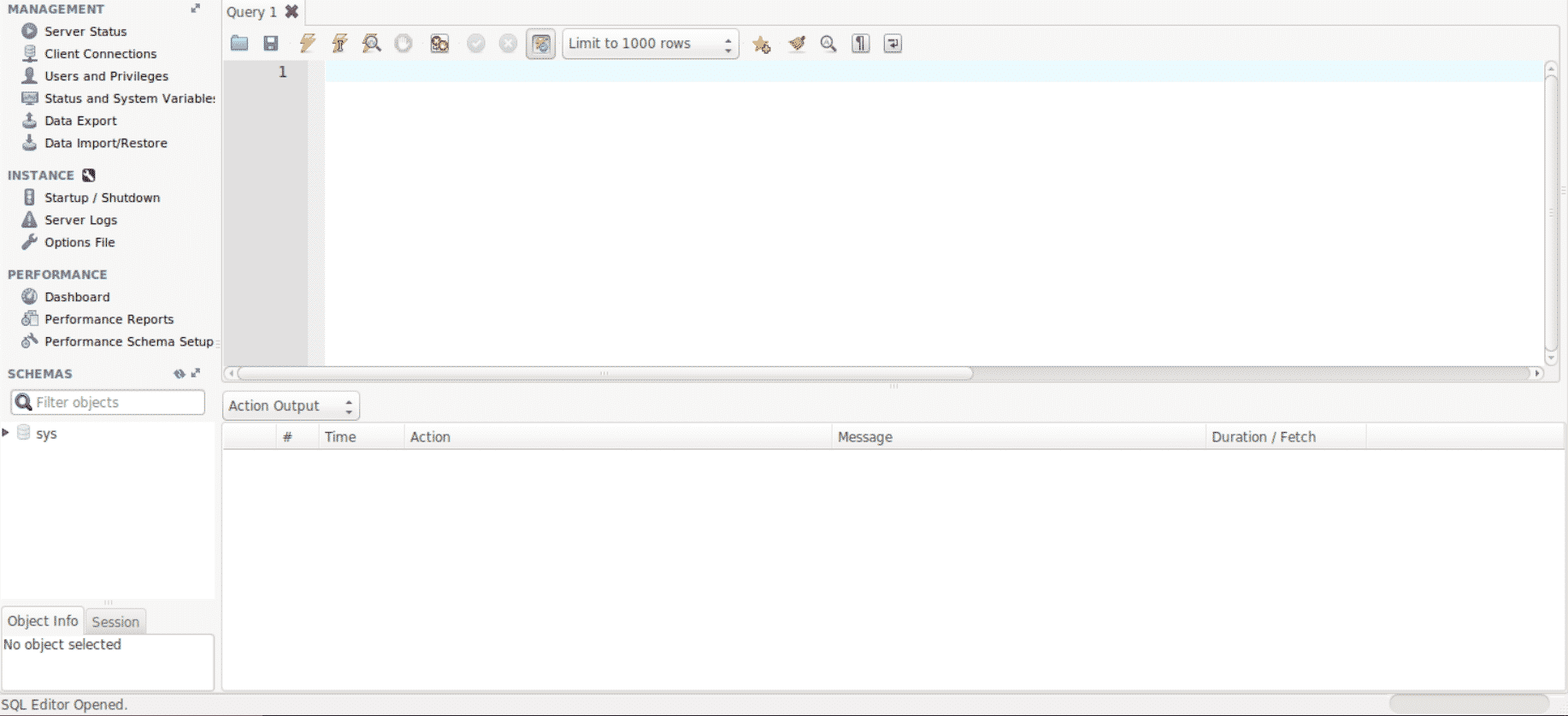The image size is (1568, 716).
Task: Click the editor's vertical scrollbar
Action: click(x=1552, y=212)
